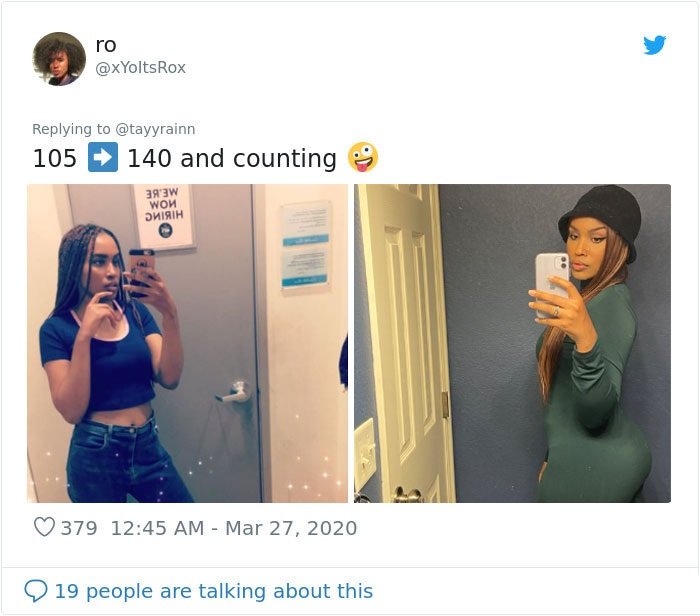Click the mirrored "We're now hiring" sign

tap(164, 216)
